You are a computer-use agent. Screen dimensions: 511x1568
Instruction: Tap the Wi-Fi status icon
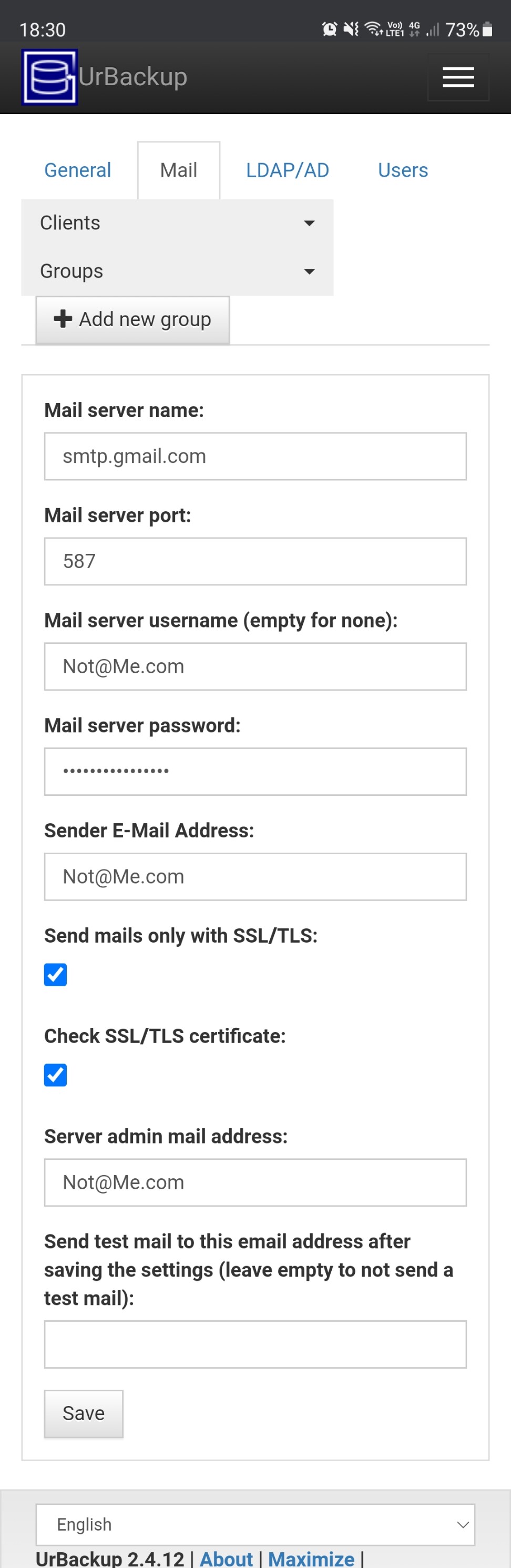pos(373,28)
